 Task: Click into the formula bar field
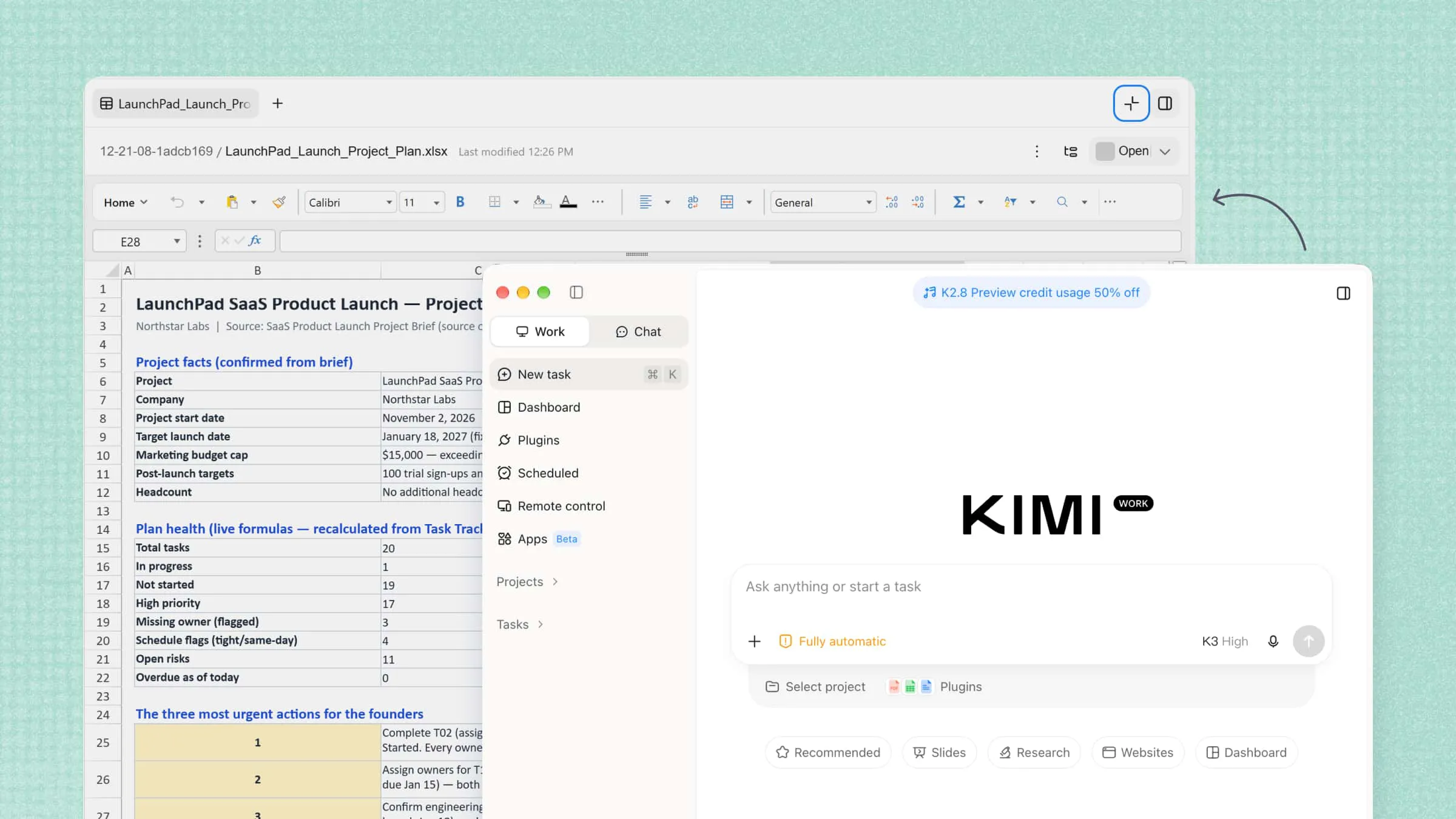point(730,241)
